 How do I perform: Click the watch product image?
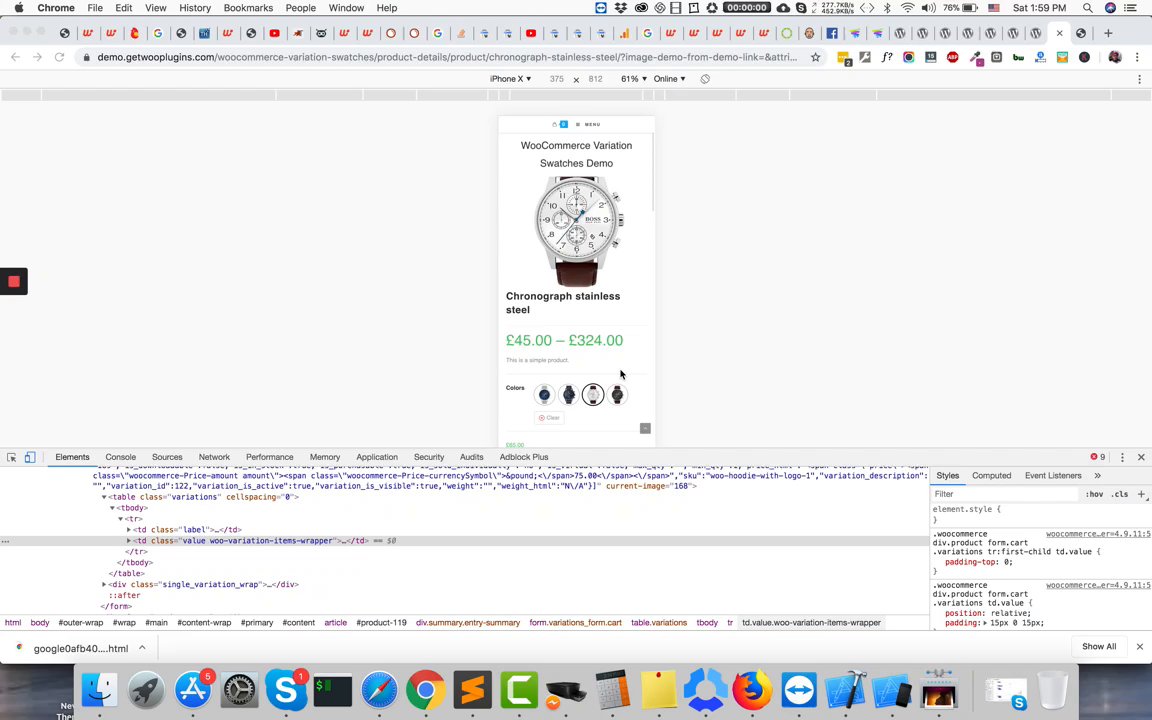pos(577,231)
